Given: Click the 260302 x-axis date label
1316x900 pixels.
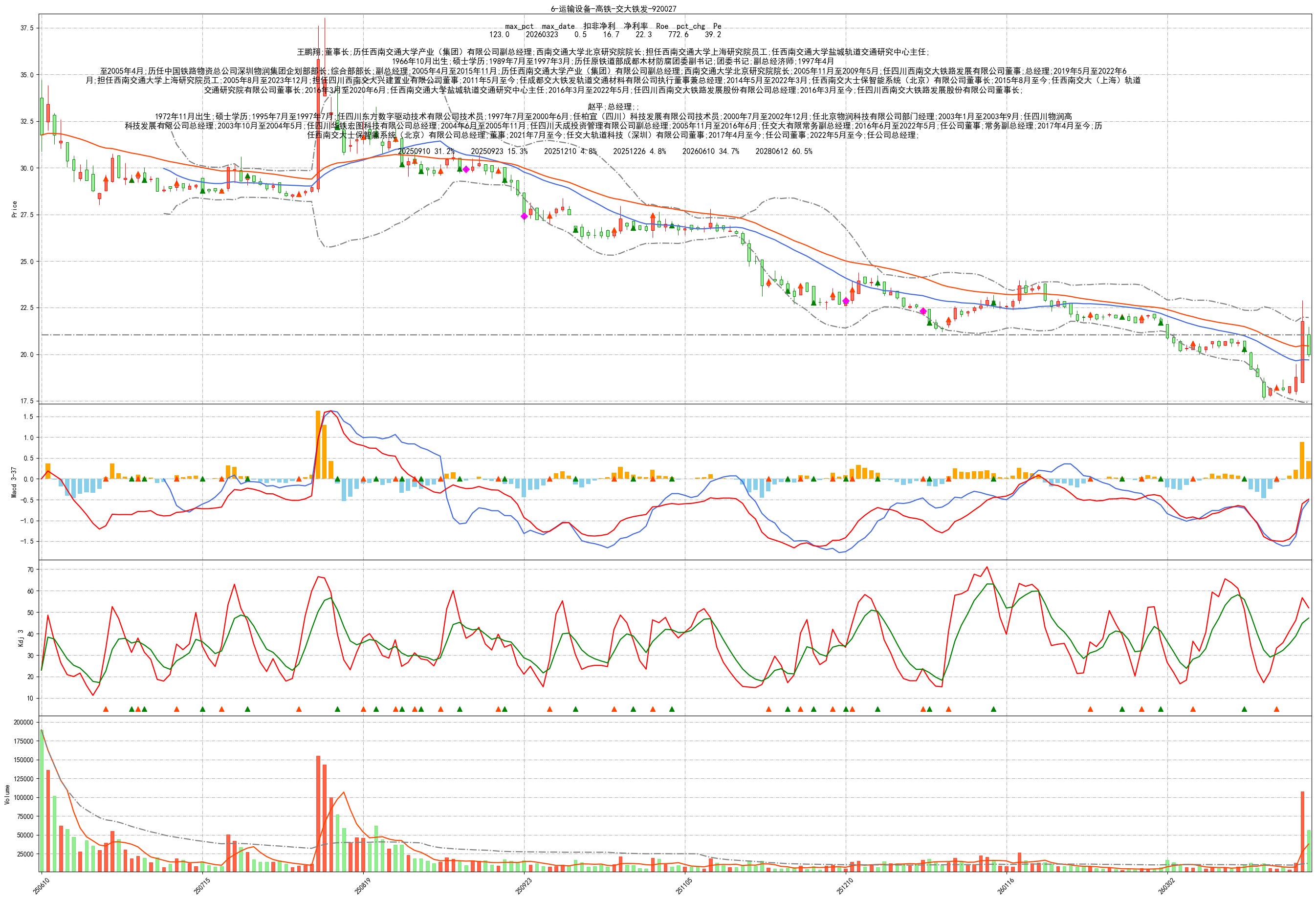Looking at the screenshot, I should tap(1166, 886).
